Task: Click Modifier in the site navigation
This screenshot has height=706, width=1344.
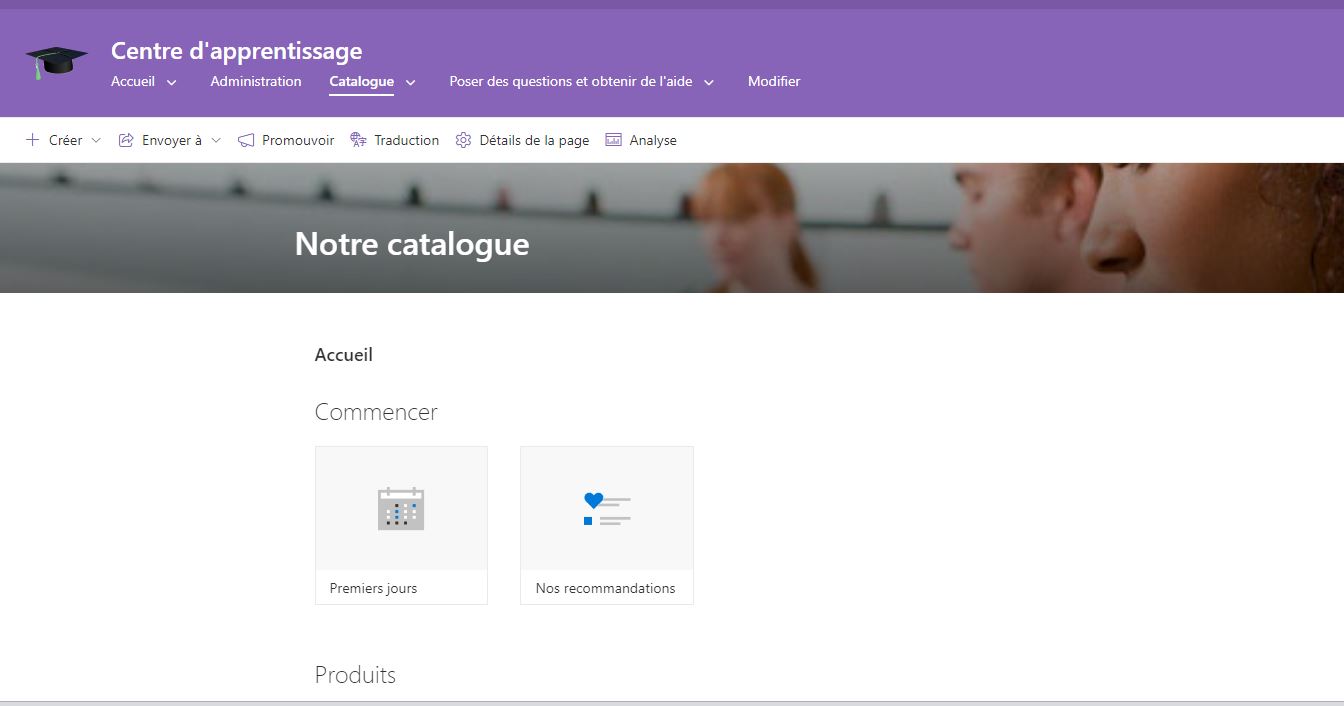Action: [x=774, y=81]
